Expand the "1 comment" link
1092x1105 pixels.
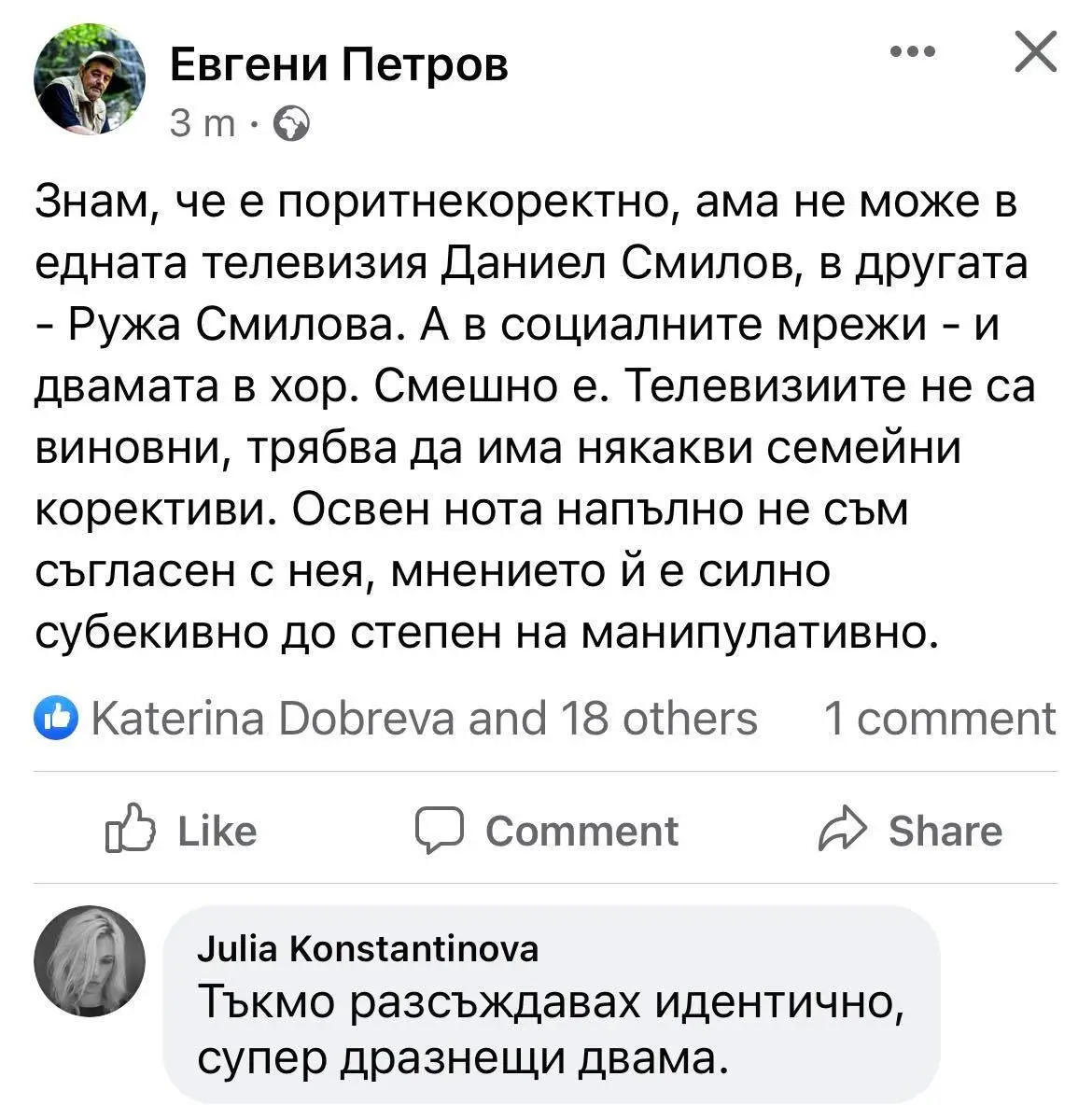(x=939, y=719)
